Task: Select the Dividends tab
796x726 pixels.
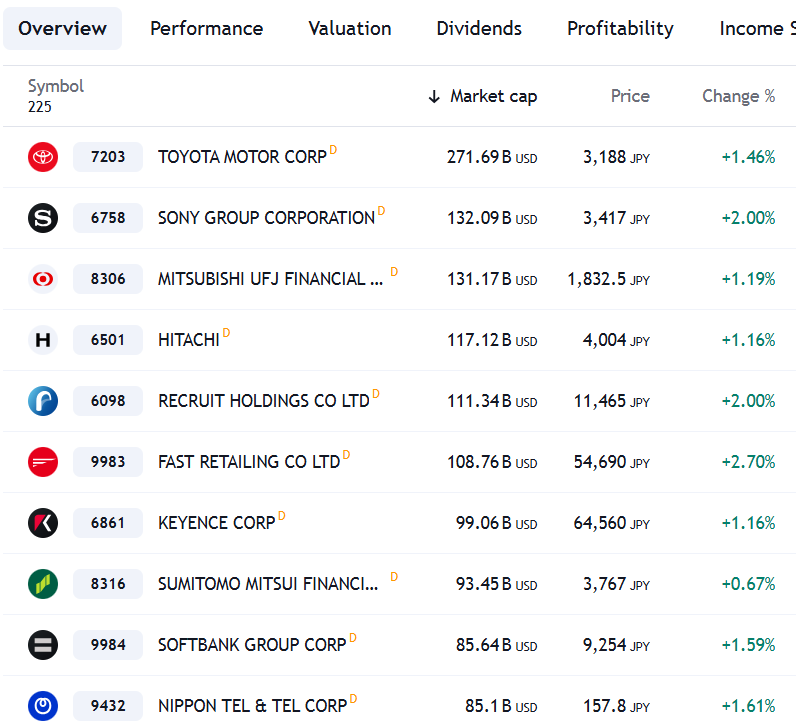Action: (x=479, y=29)
